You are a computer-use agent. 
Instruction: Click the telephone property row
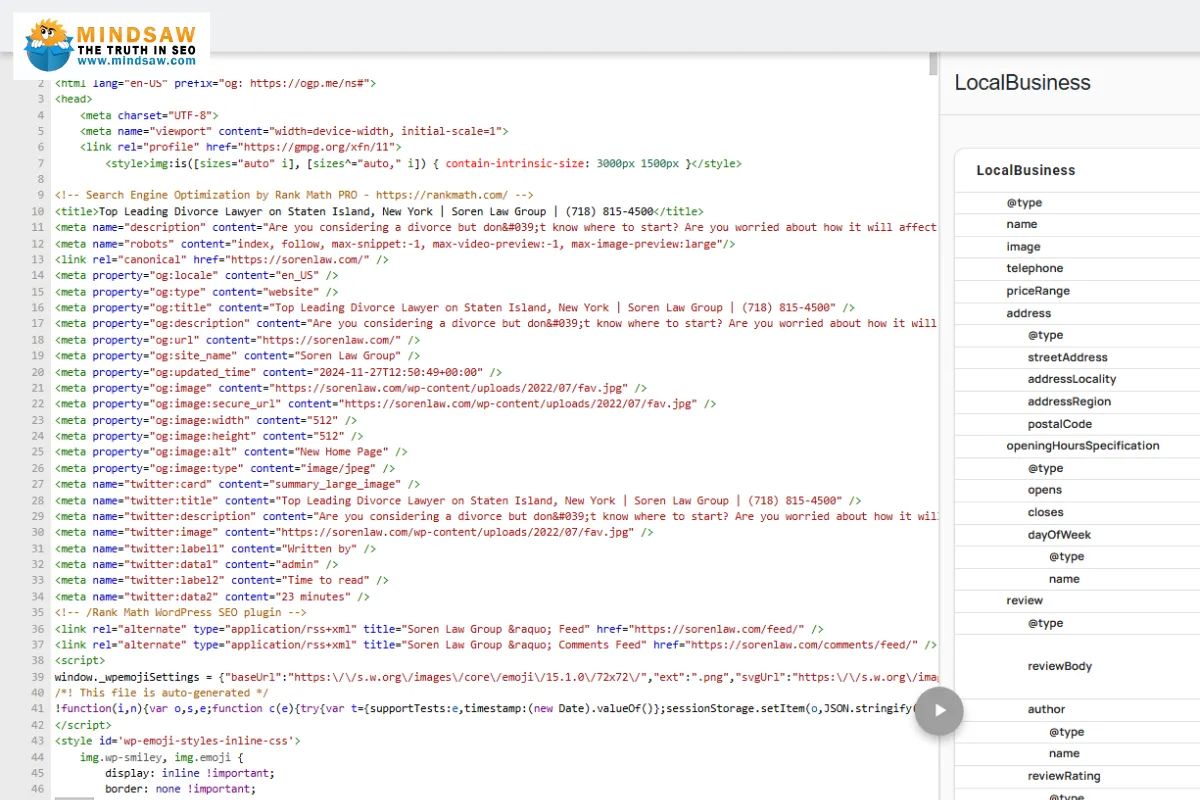(x=1077, y=268)
